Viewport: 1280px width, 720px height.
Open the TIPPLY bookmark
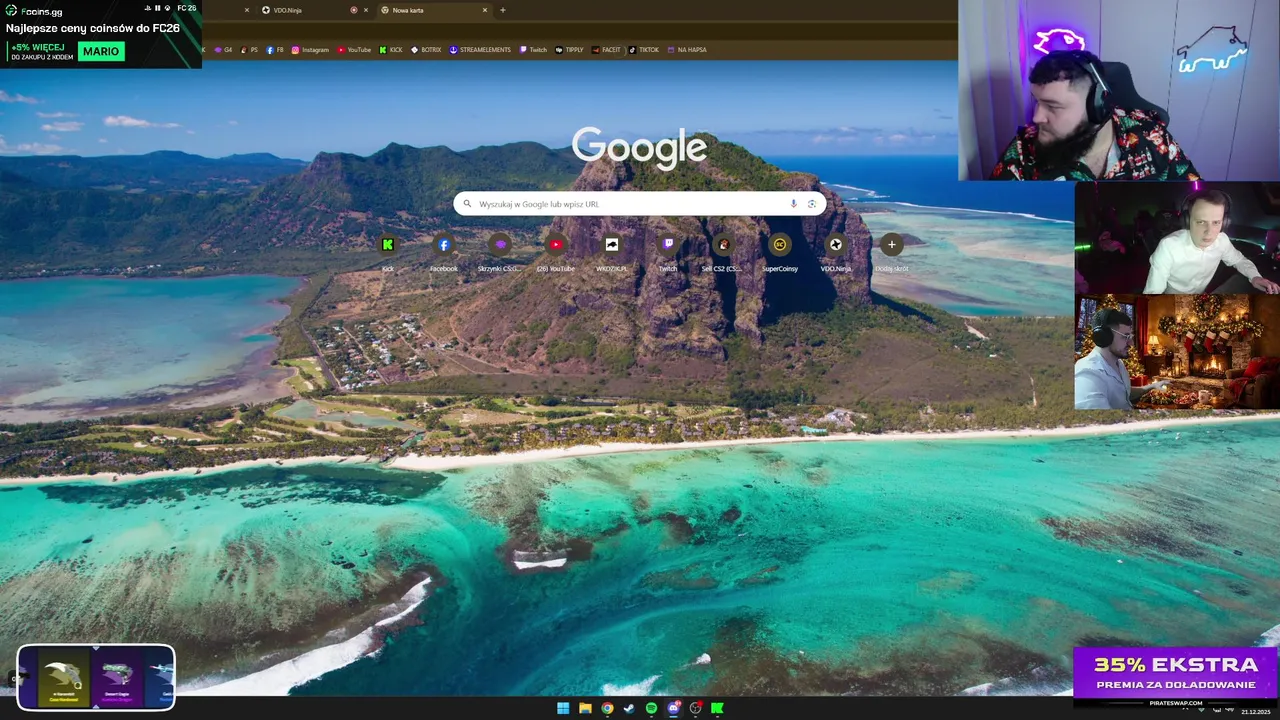[569, 50]
